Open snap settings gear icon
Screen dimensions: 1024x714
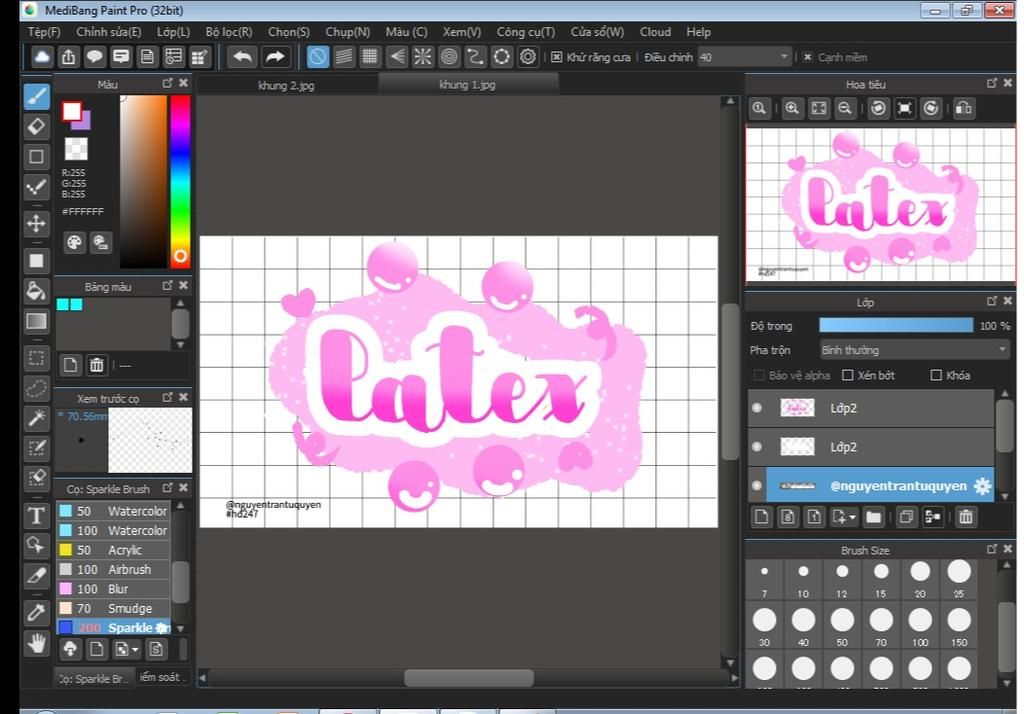coord(528,57)
